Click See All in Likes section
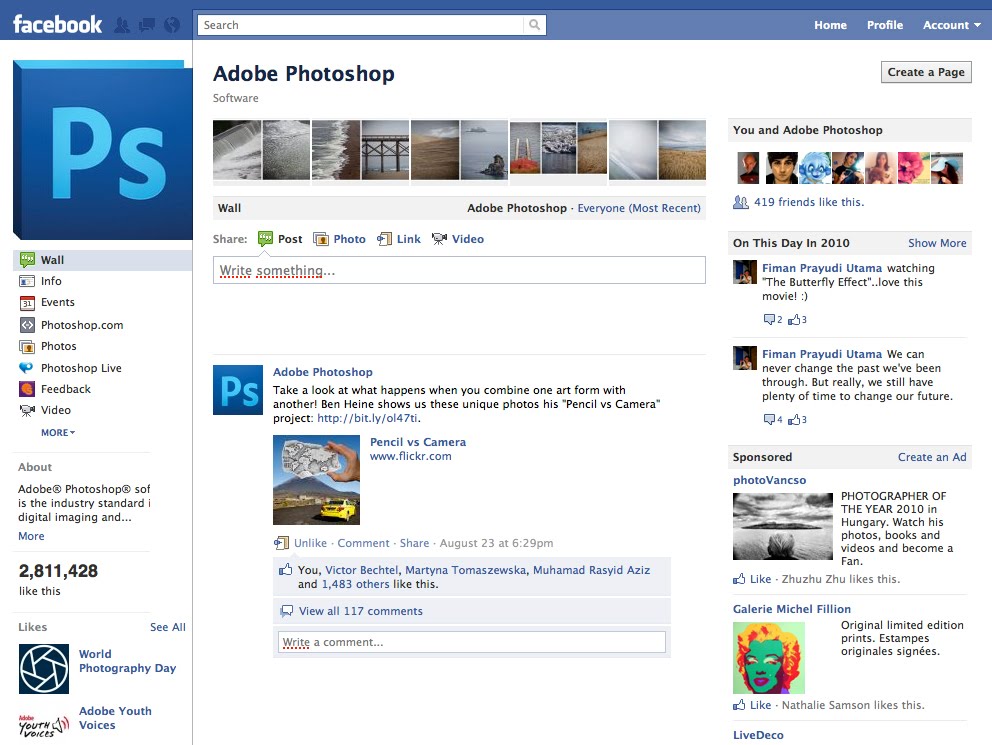Image resolution: width=992 pixels, height=745 pixels. (x=168, y=627)
